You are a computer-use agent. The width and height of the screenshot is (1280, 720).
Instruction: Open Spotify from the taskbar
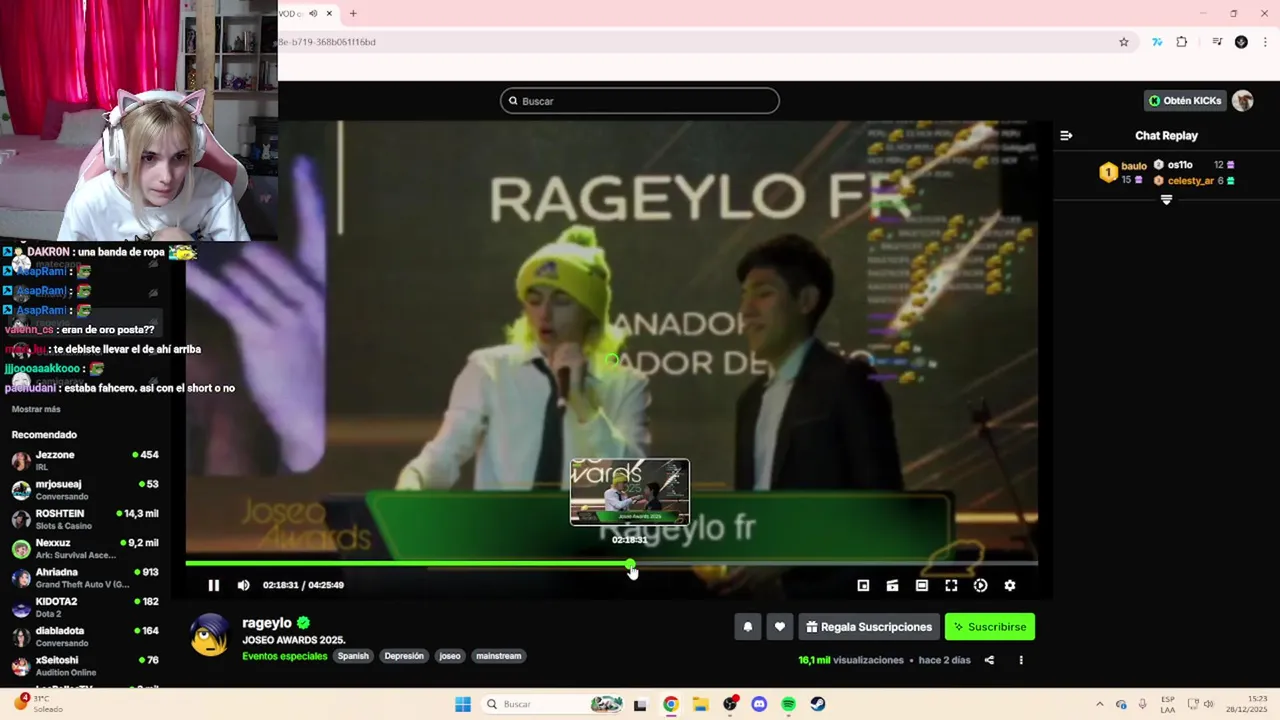pos(788,704)
